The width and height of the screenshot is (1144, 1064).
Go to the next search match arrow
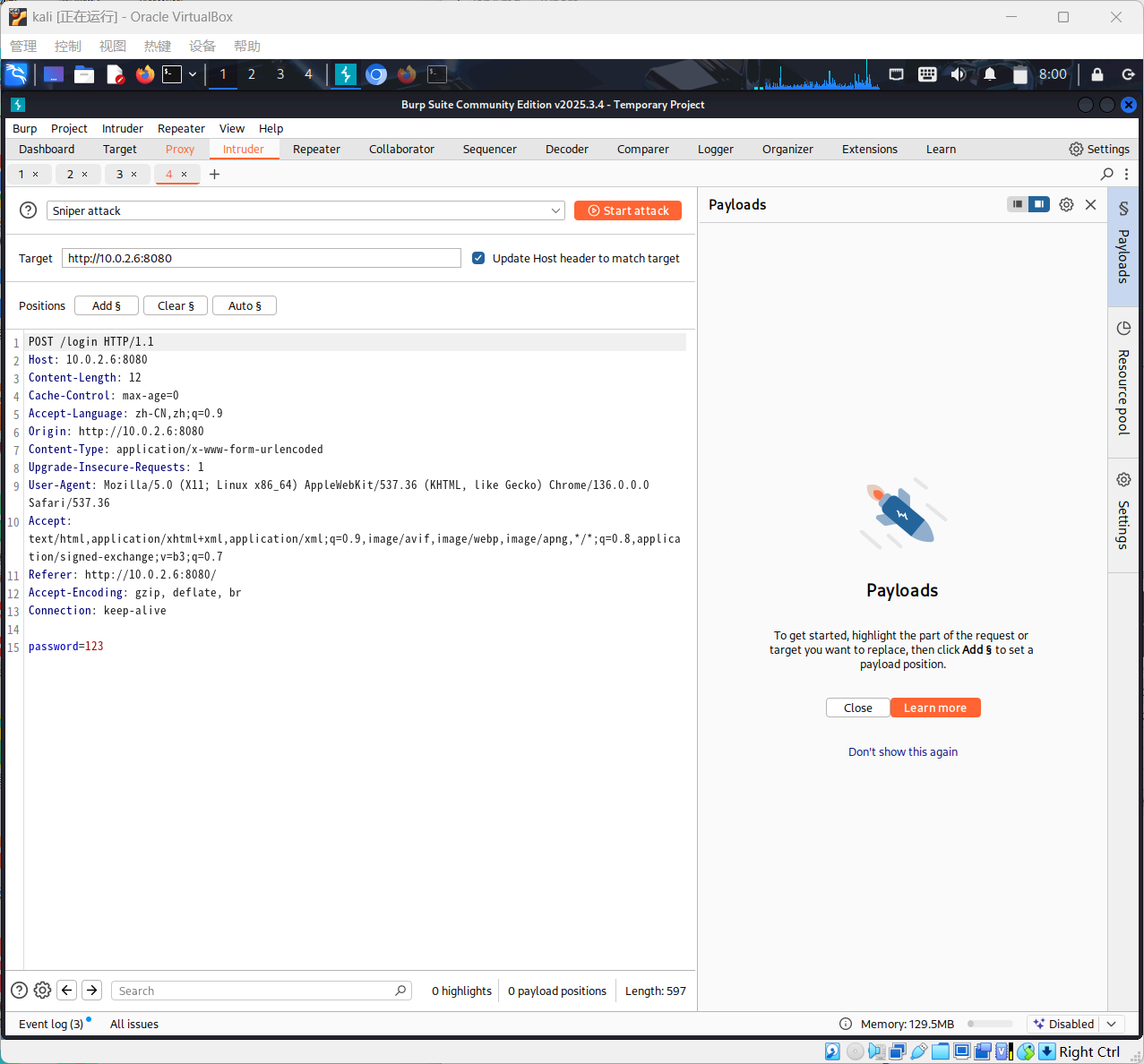coord(91,990)
